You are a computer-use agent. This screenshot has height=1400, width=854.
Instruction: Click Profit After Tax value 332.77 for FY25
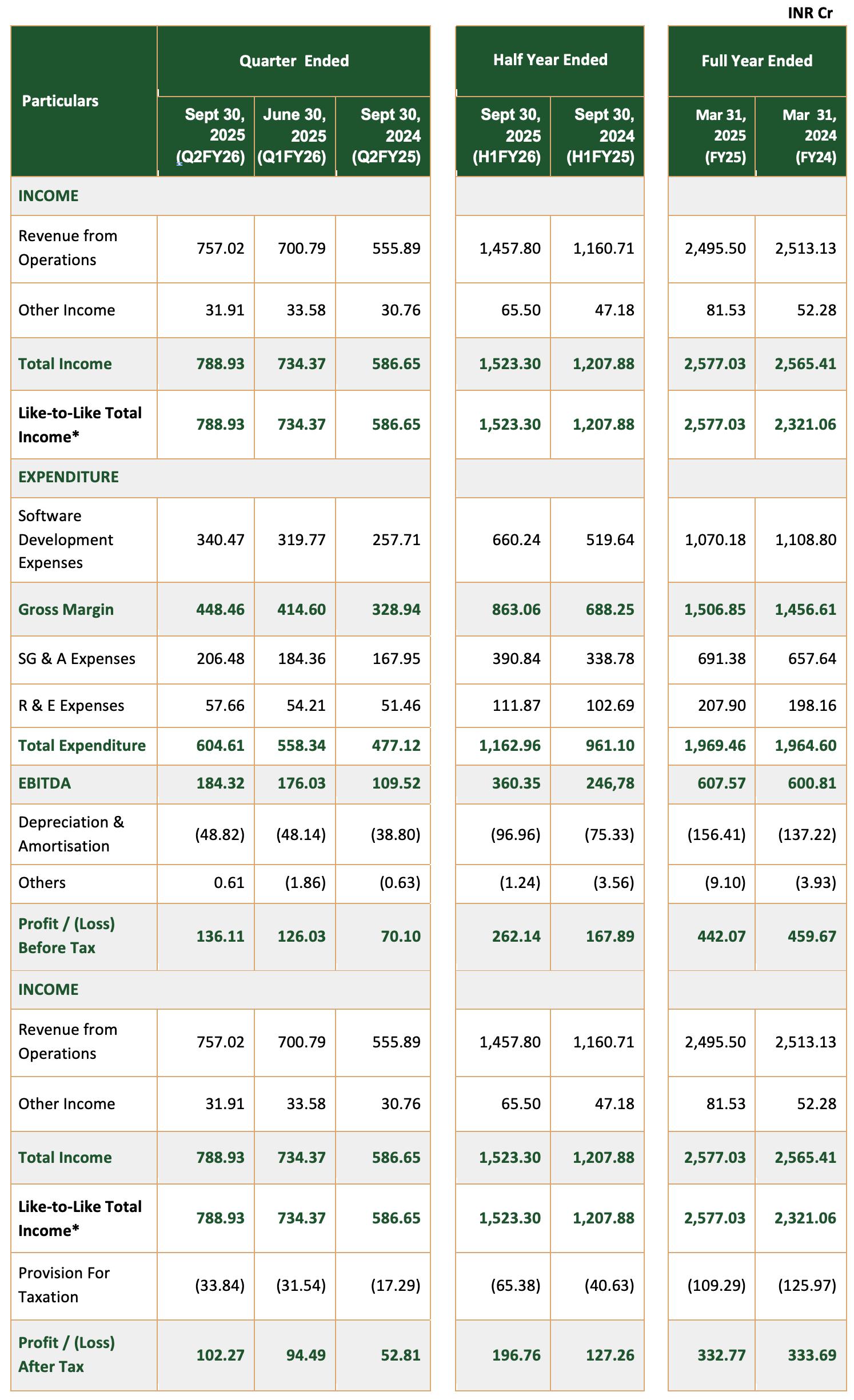721,1355
